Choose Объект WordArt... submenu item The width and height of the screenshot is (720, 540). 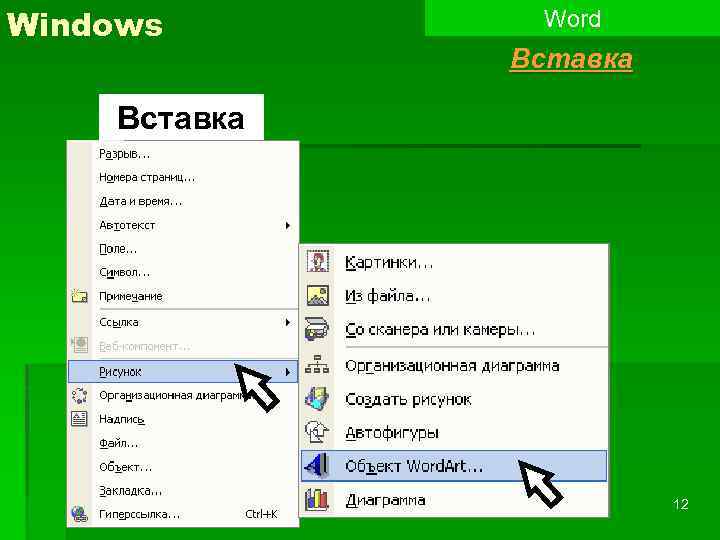coord(454,466)
